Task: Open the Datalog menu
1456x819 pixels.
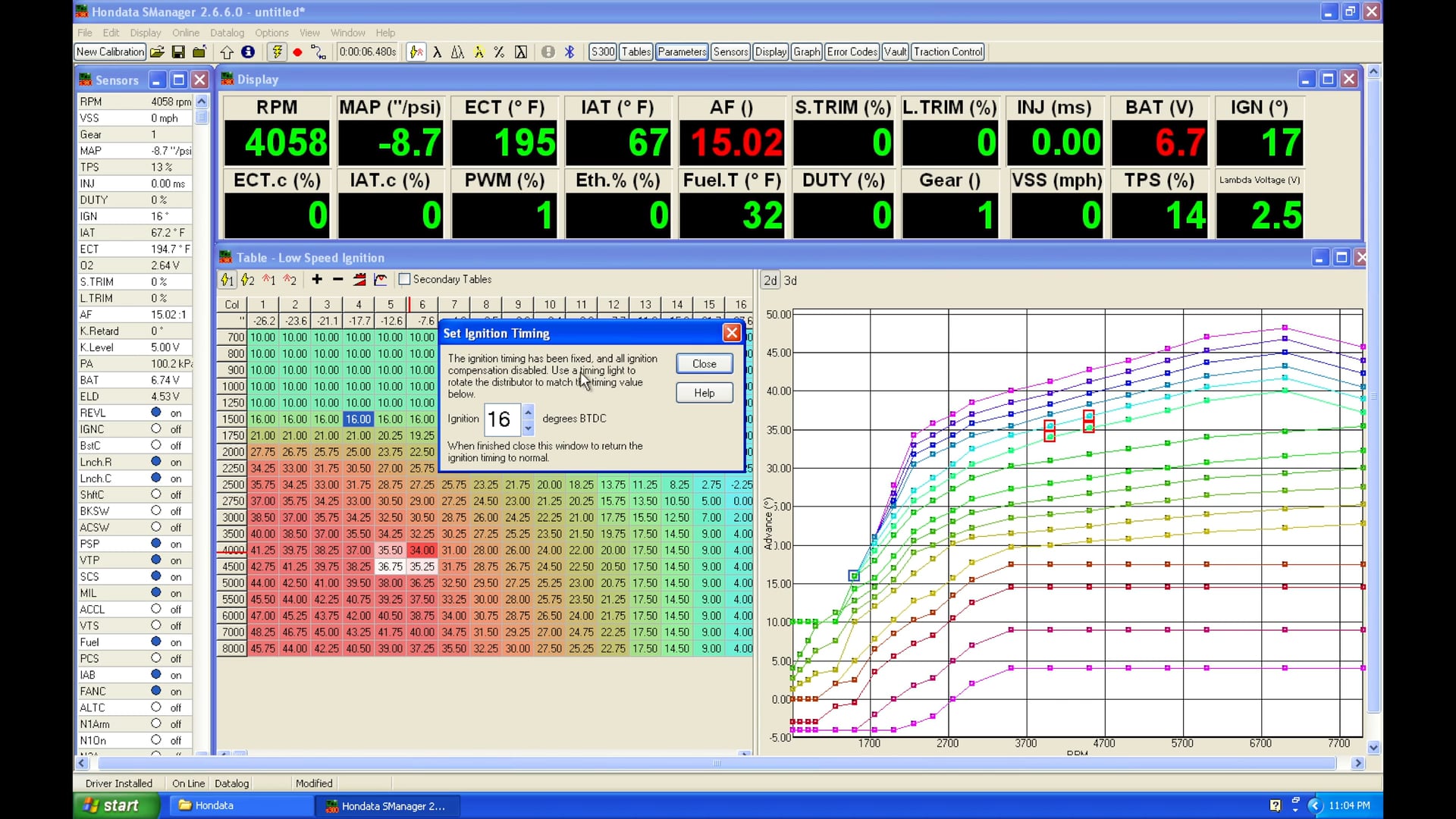Action: [x=227, y=33]
